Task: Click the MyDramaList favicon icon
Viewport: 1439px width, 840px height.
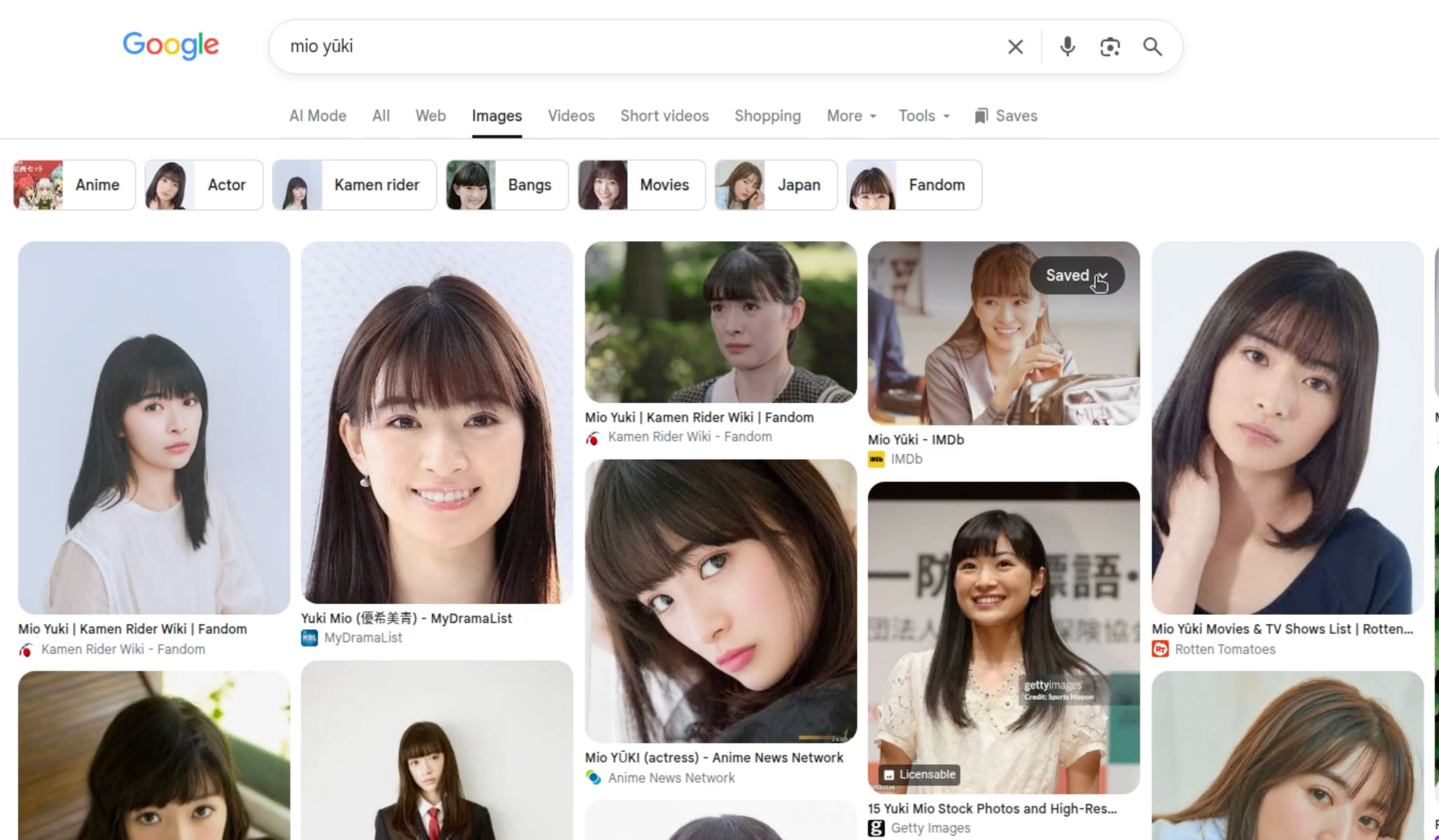Action: [309, 638]
